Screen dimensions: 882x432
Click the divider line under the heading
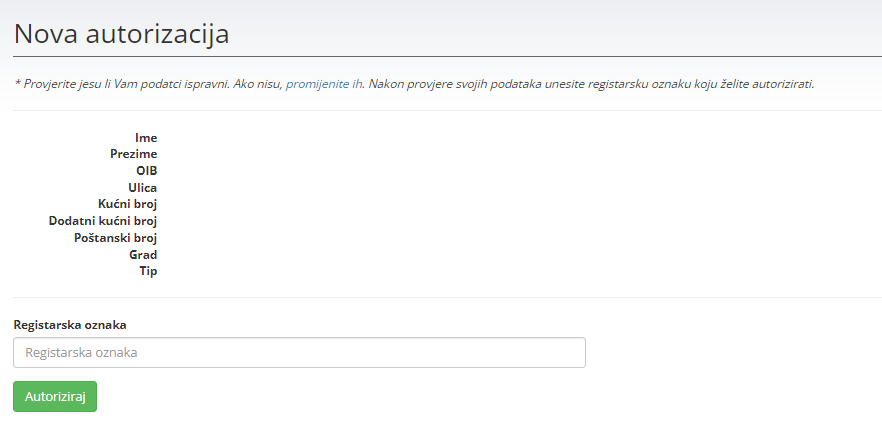[441, 56]
